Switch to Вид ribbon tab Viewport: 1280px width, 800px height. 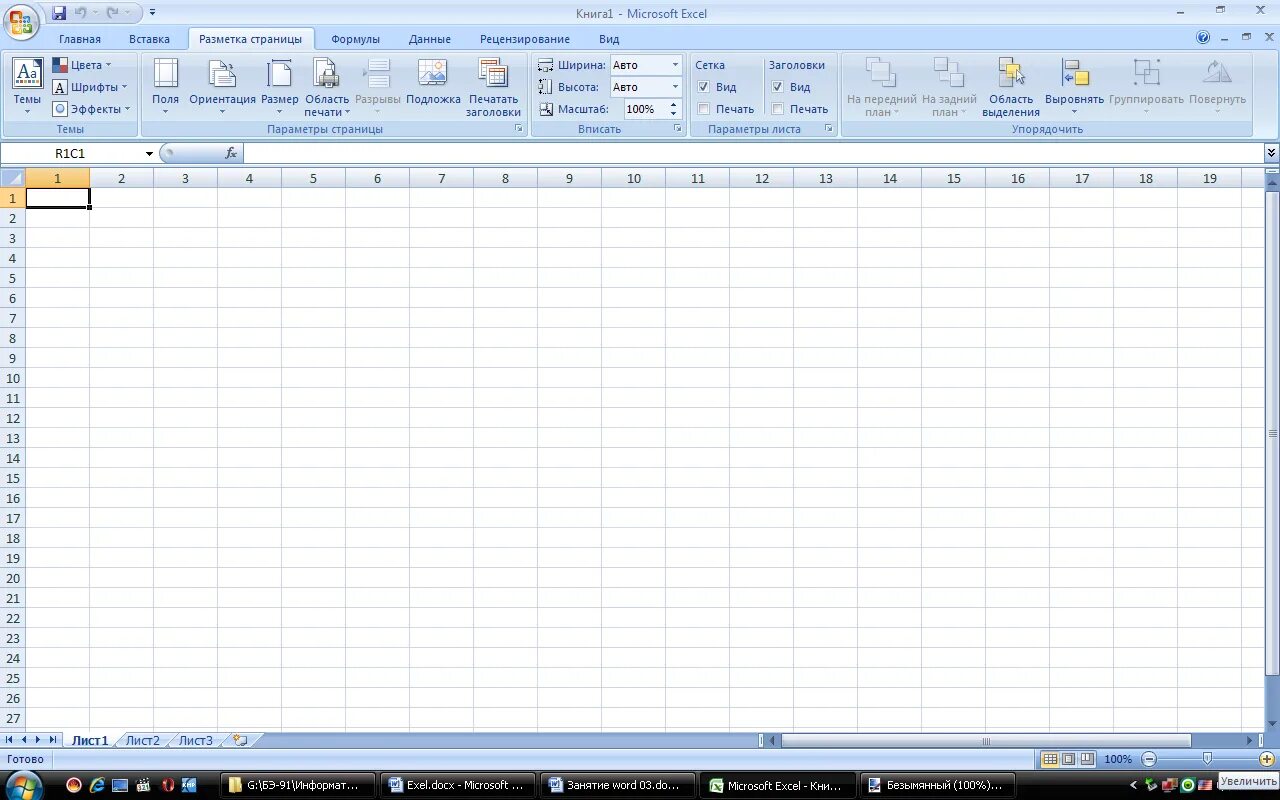click(x=609, y=39)
